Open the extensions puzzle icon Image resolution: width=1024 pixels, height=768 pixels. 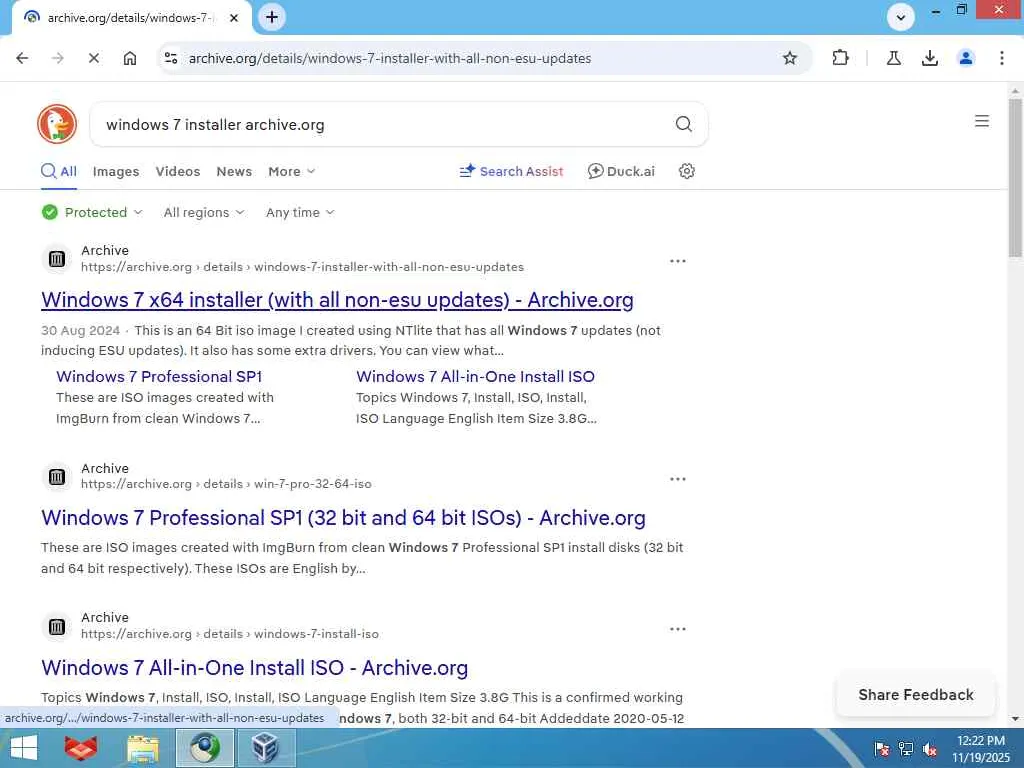(x=840, y=58)
